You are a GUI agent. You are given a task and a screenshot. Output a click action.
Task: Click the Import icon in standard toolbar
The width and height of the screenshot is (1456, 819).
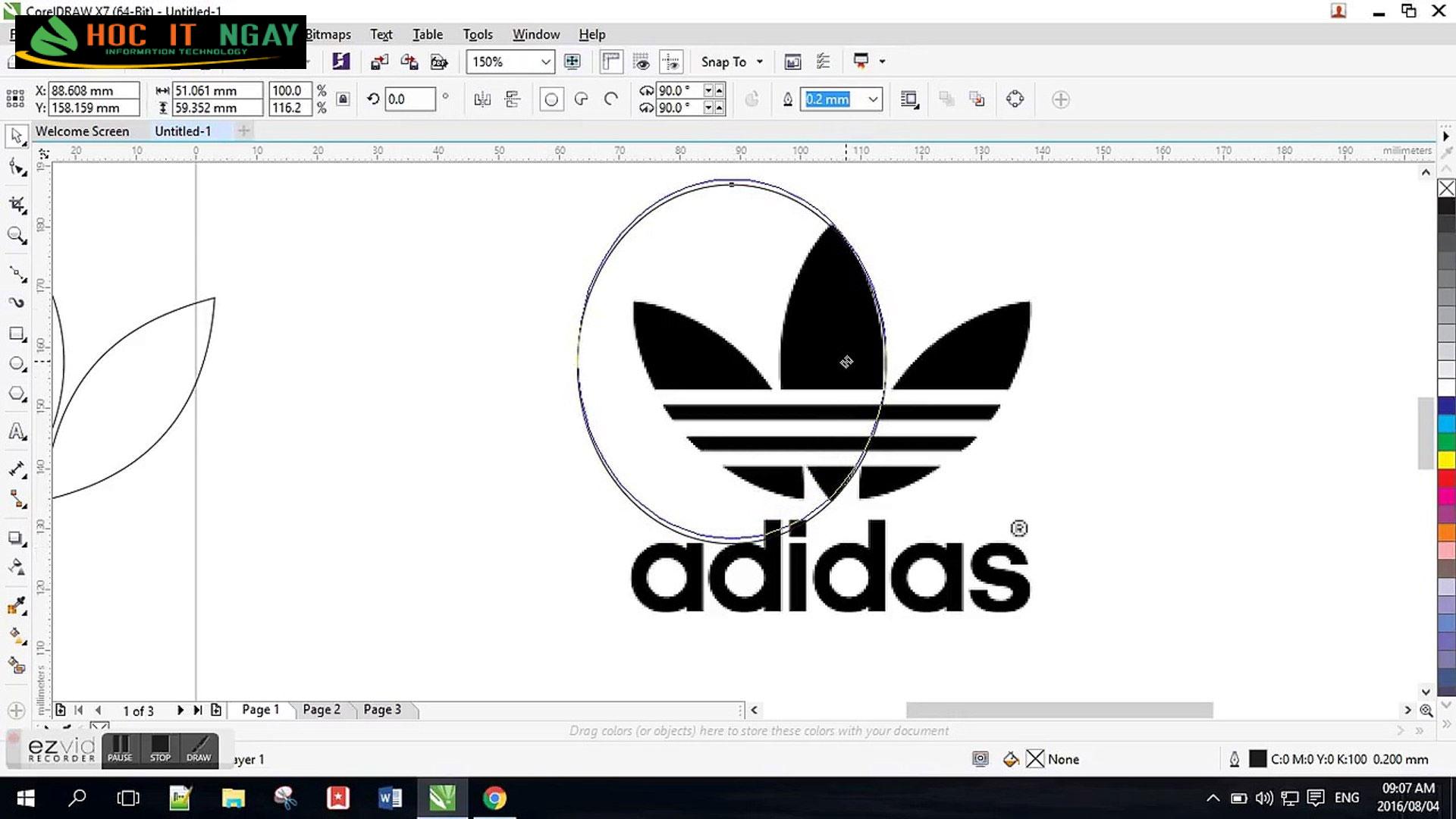click(379, 61)
